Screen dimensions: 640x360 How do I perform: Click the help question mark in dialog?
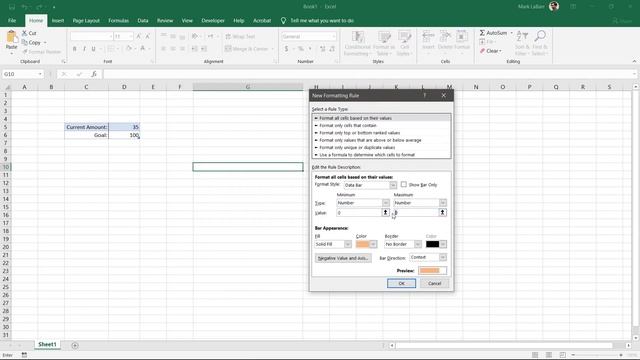coord(424,96)
